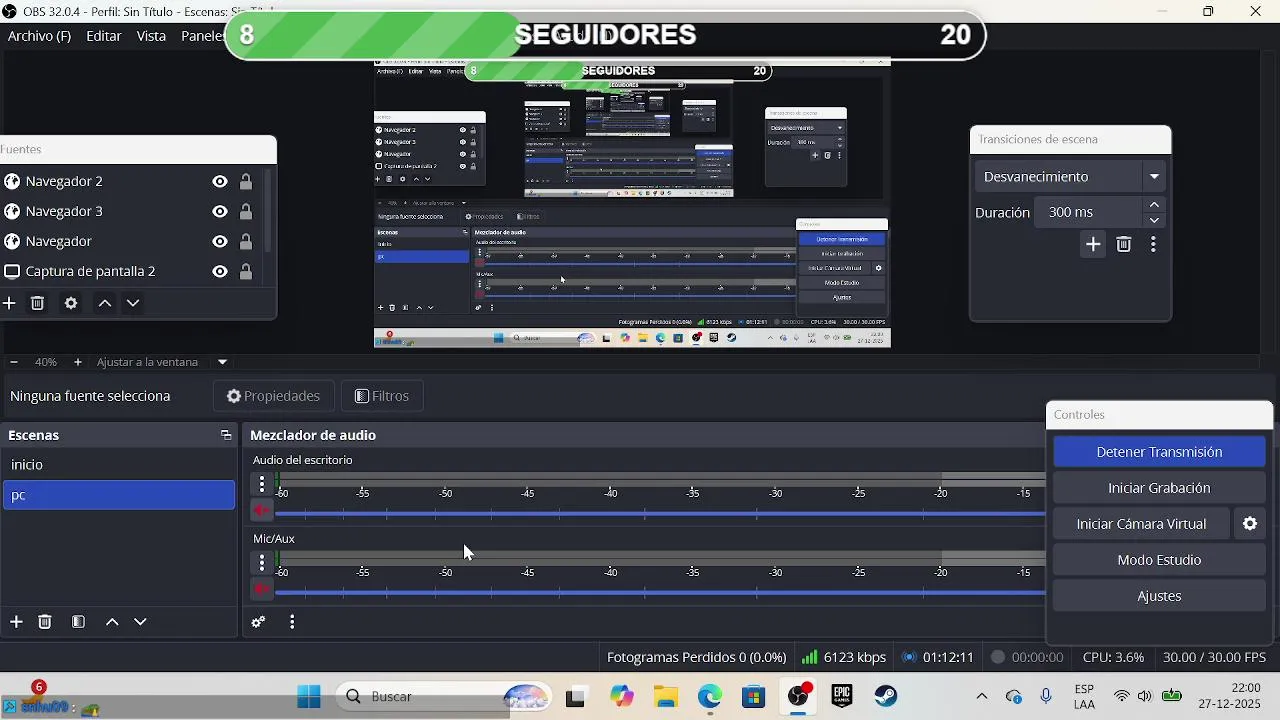Move source up in Fuentes list

click(104, 303)
